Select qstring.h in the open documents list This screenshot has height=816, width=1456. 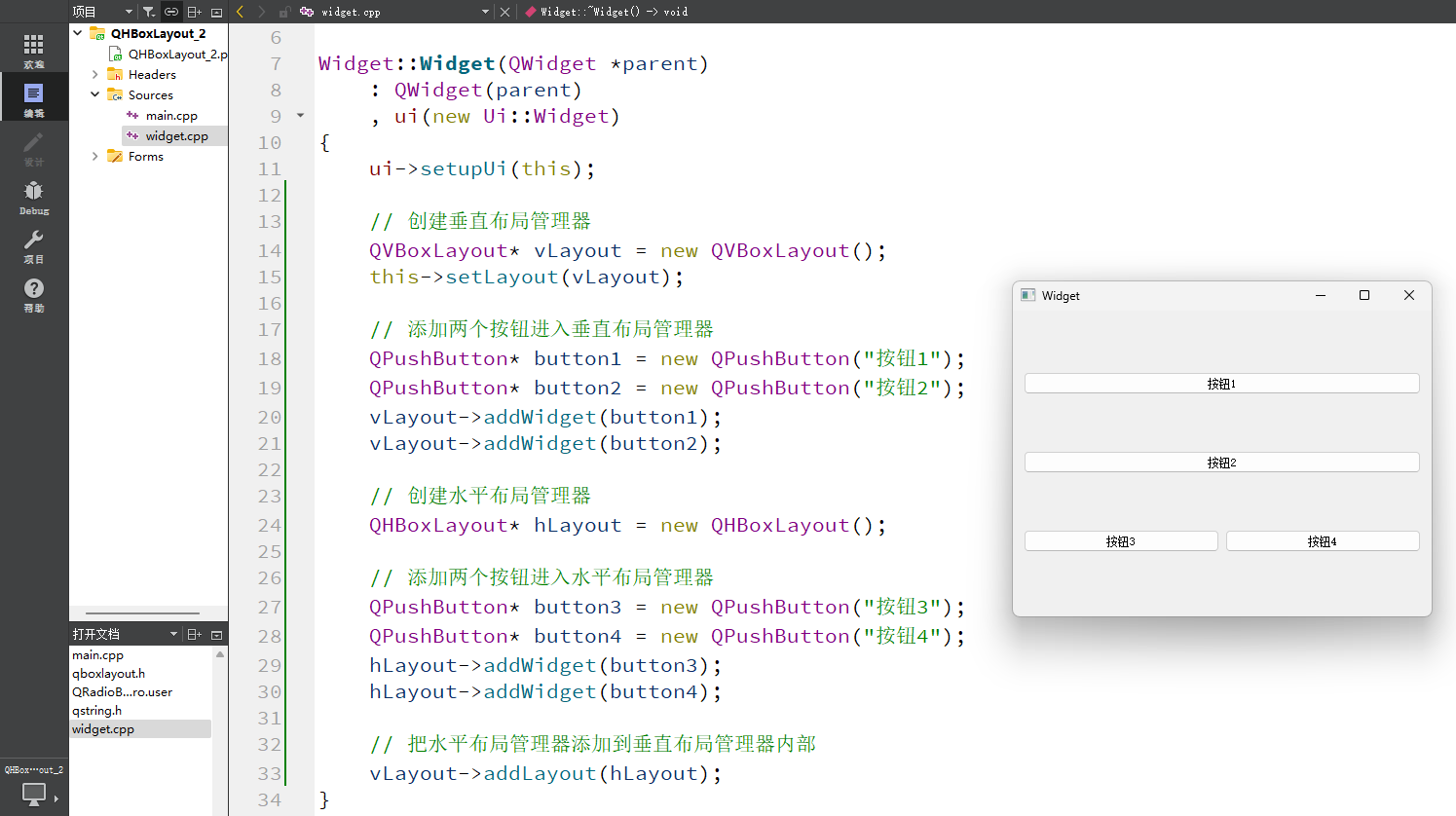point(97,710)
